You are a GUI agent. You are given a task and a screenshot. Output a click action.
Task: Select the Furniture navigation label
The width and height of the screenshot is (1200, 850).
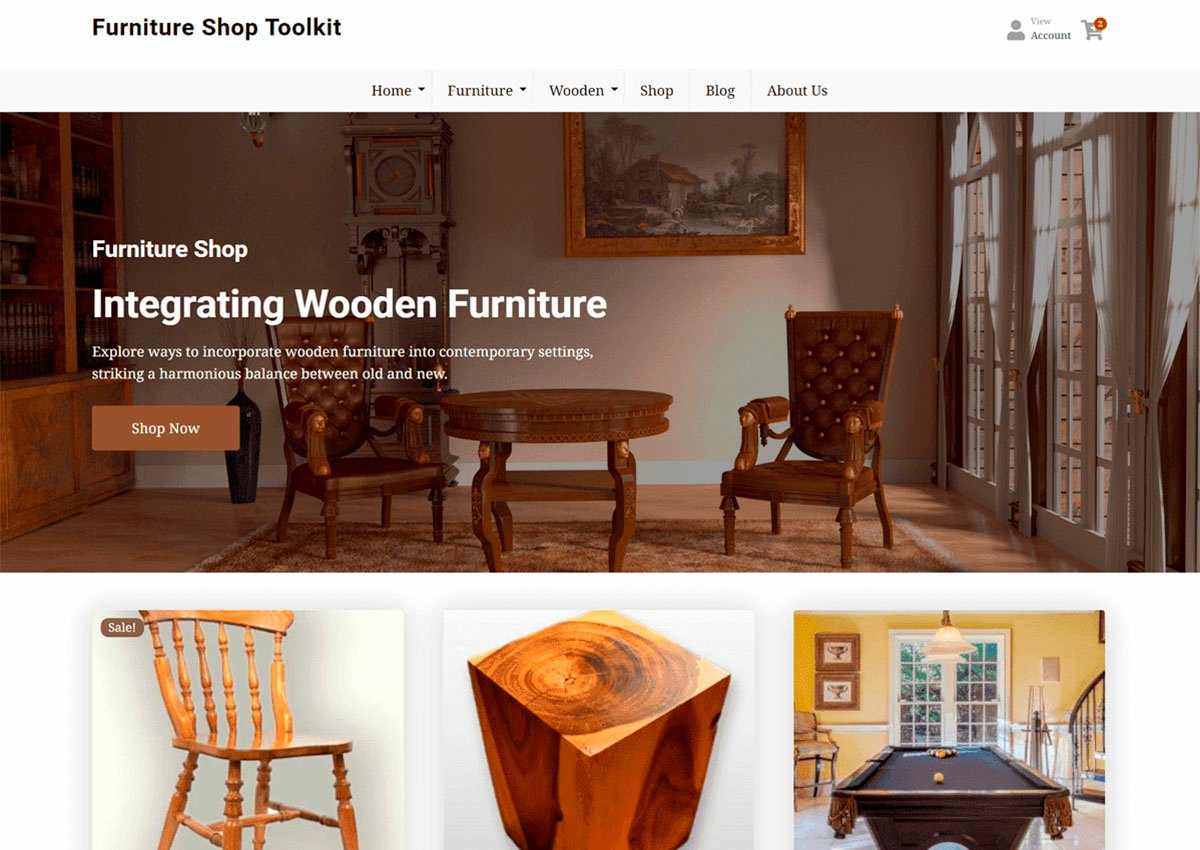coord(480,90)
